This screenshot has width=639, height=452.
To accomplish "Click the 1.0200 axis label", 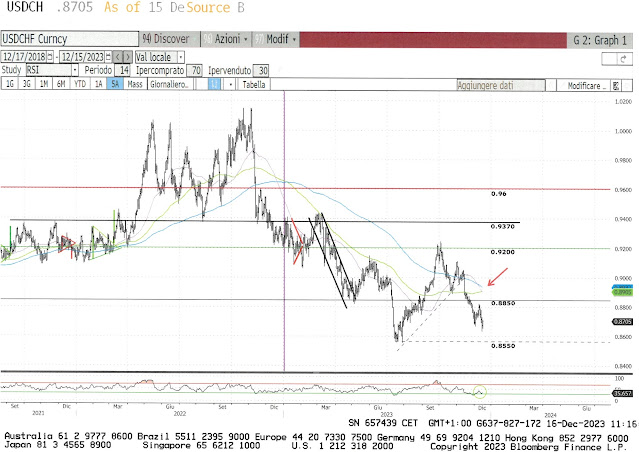I will [x=623, y=101].
